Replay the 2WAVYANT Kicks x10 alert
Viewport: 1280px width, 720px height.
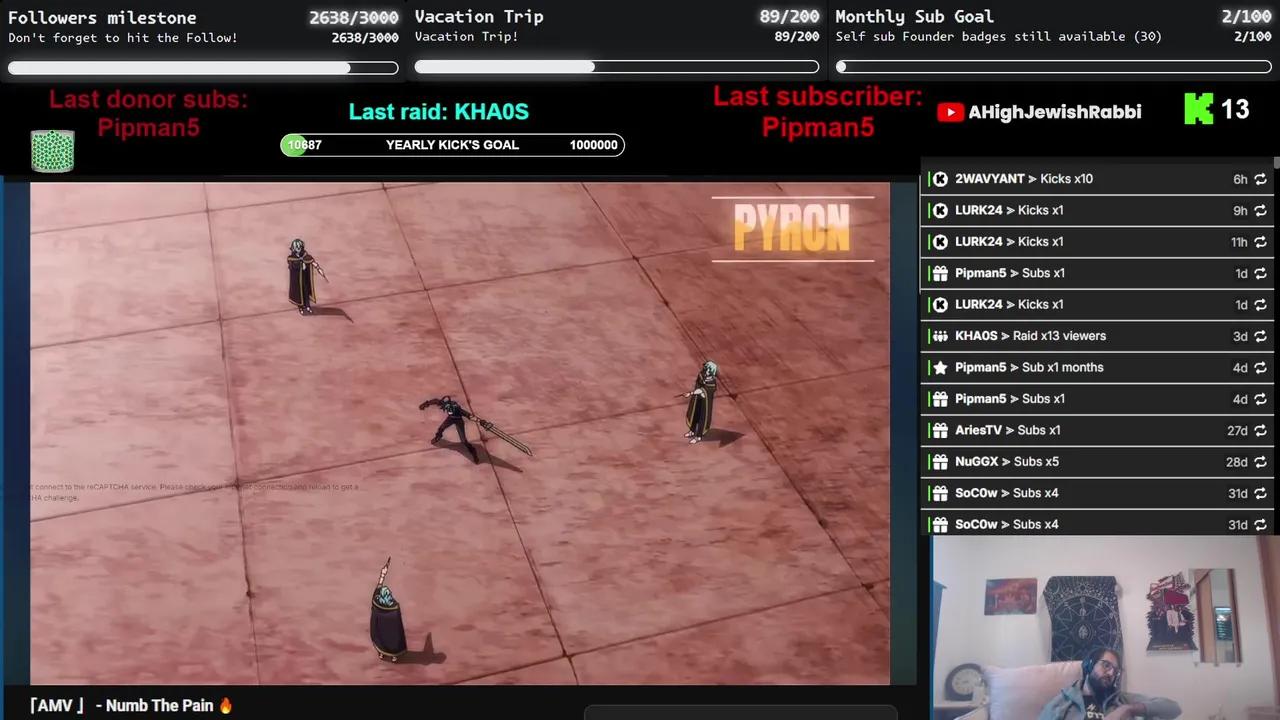click(1260, 179)
